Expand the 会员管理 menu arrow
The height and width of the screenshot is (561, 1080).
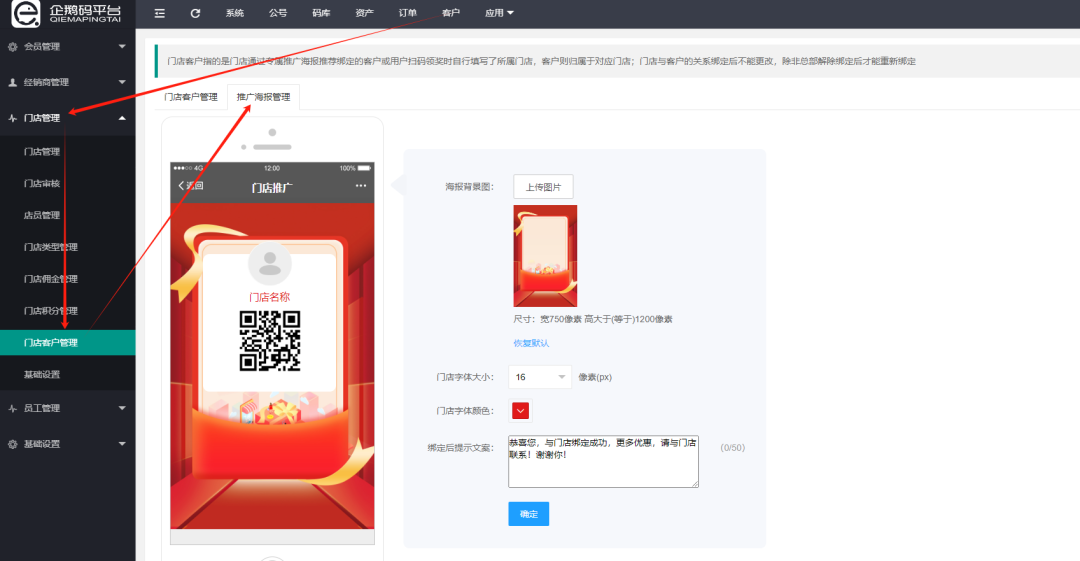(122, 47)
